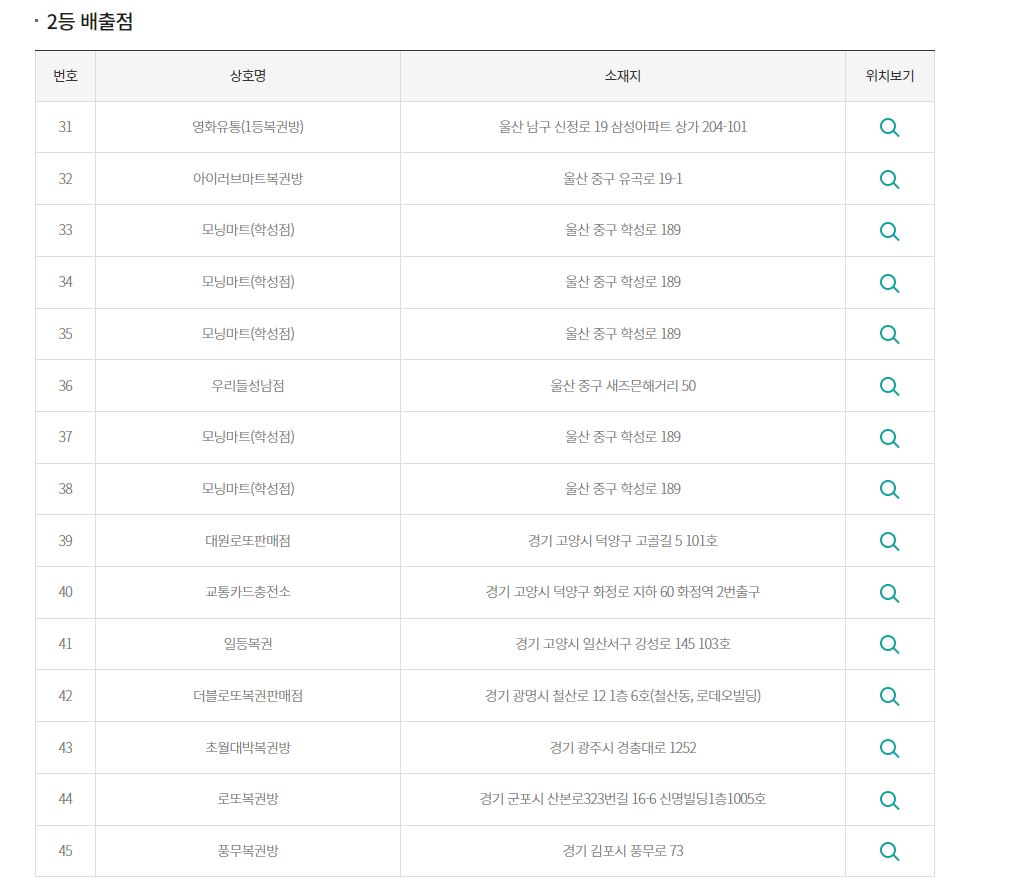
Task: Select store name 영화유통(1등복권방)
Action: (x=247, y=127)
